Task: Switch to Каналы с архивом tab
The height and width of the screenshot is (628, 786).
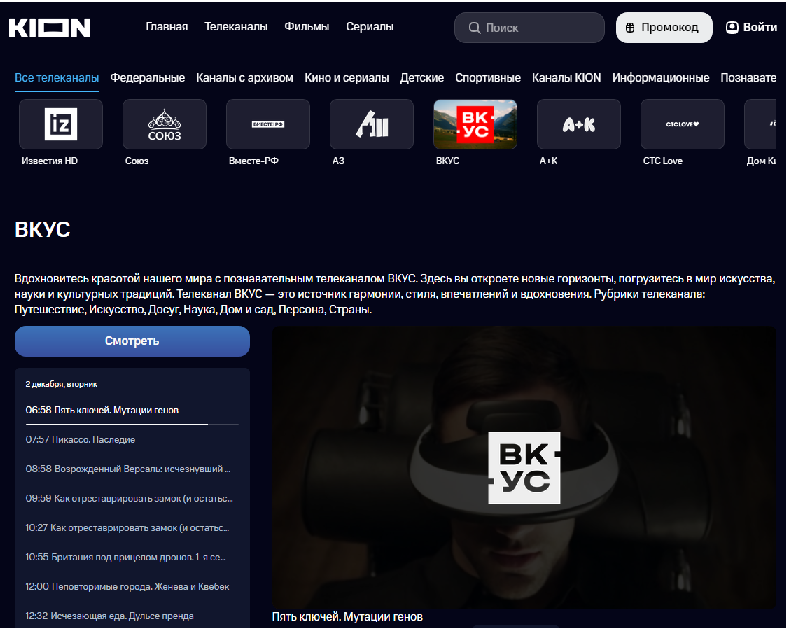Action: [x=245, y=78]
